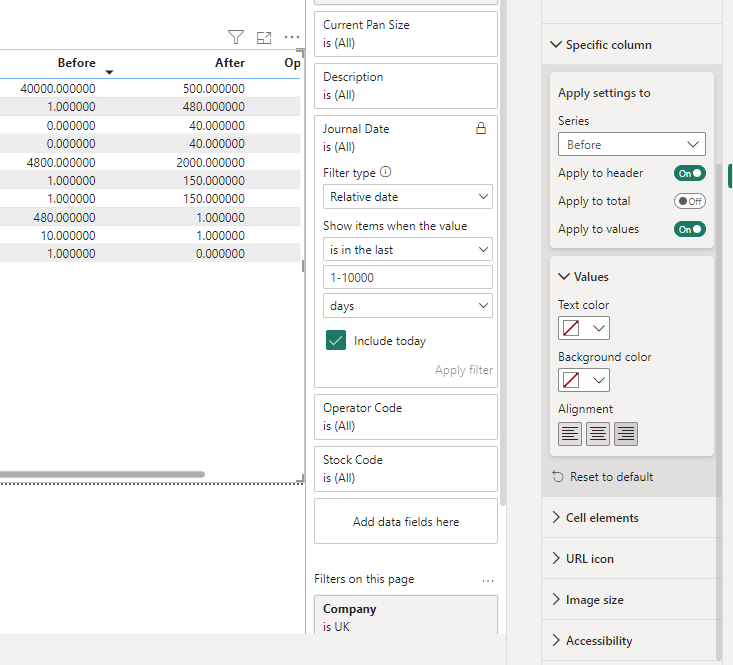Screen dimensions: 733x665
Task: Open Filter type Relative date dropdown
Action: click(x=408, y=197)
